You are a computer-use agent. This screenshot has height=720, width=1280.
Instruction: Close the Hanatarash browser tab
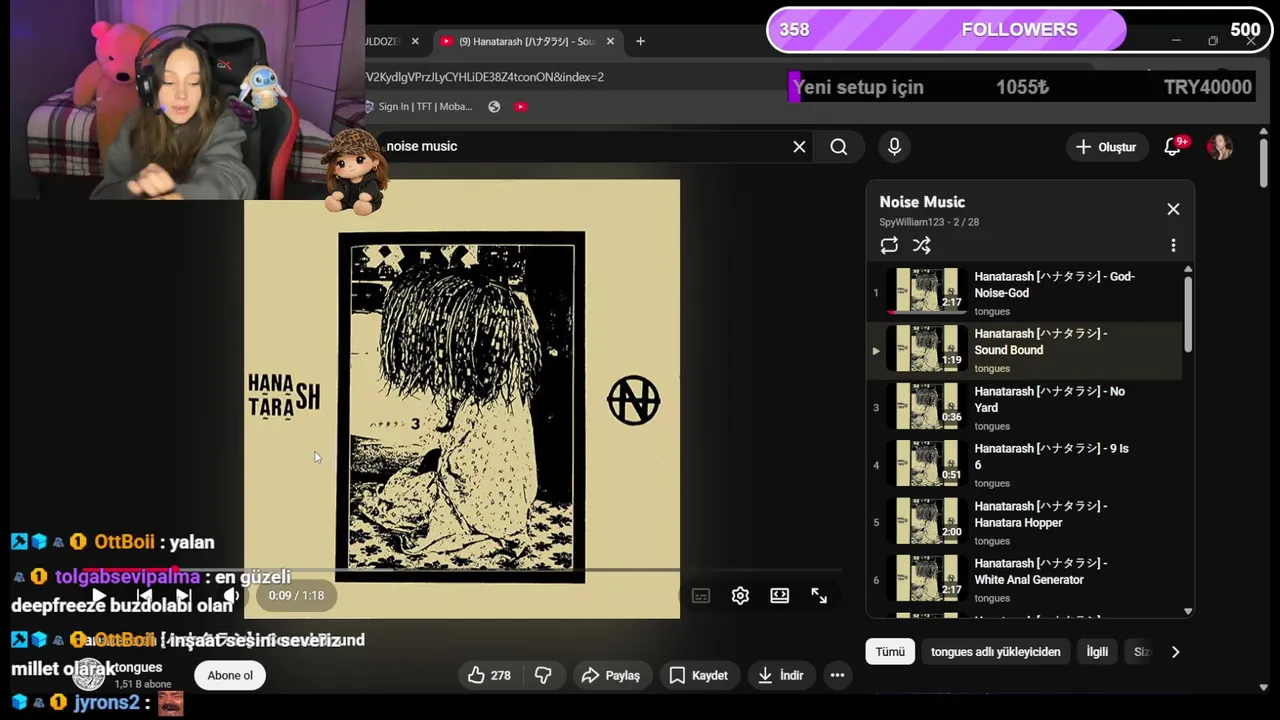(610, 42)
